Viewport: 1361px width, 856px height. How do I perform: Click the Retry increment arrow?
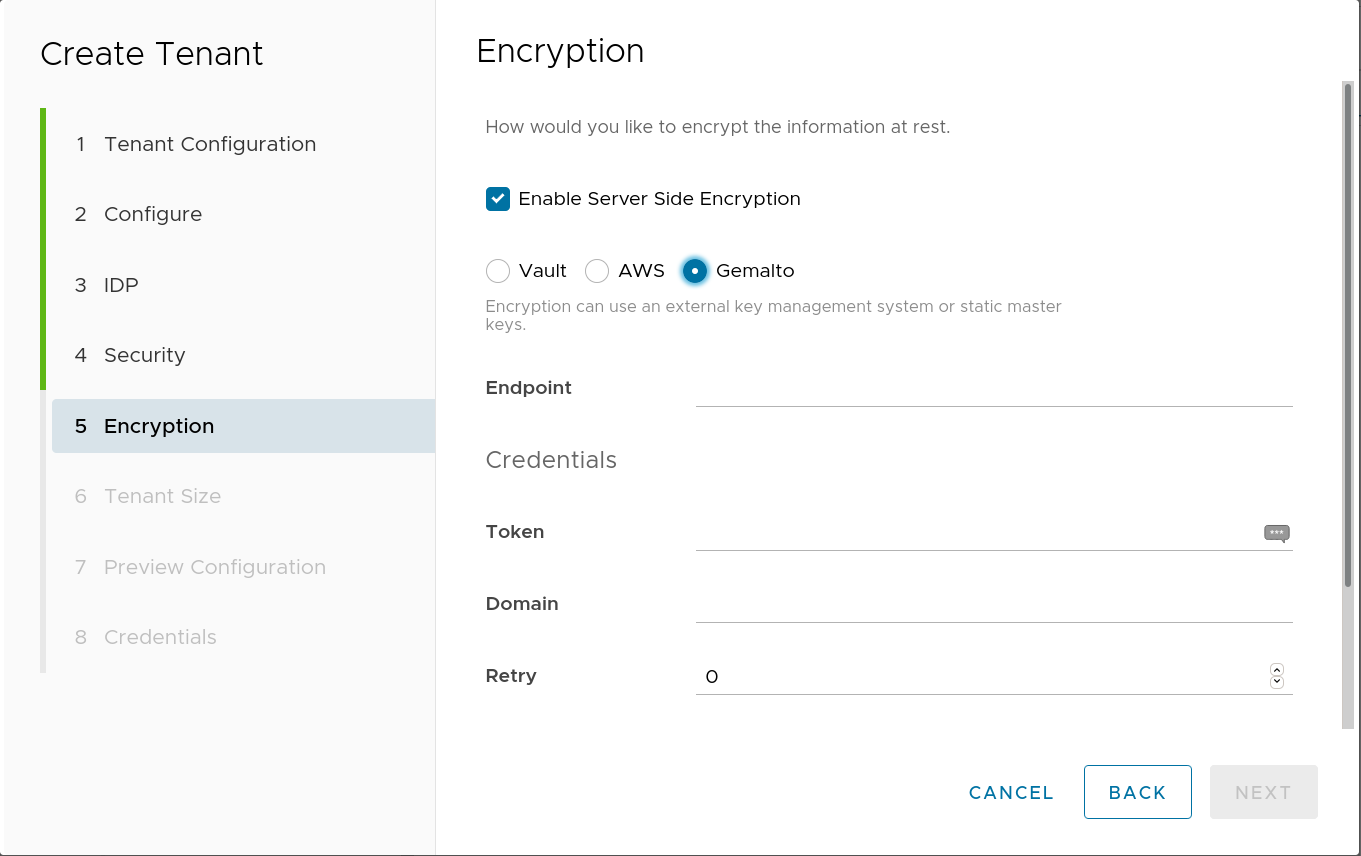click(x=1277, y=670)
